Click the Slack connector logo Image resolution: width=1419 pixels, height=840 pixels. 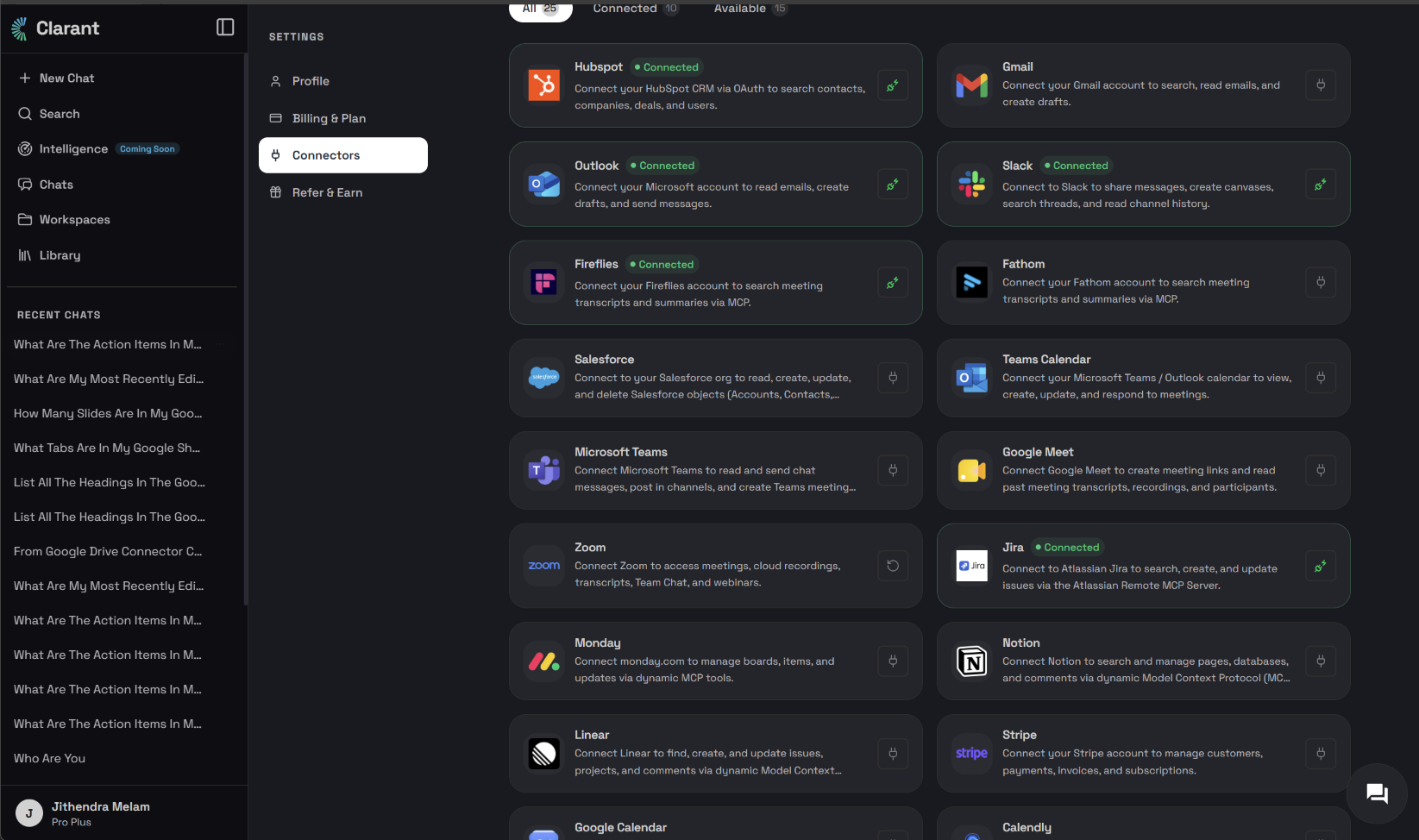(x=972, y=185)
